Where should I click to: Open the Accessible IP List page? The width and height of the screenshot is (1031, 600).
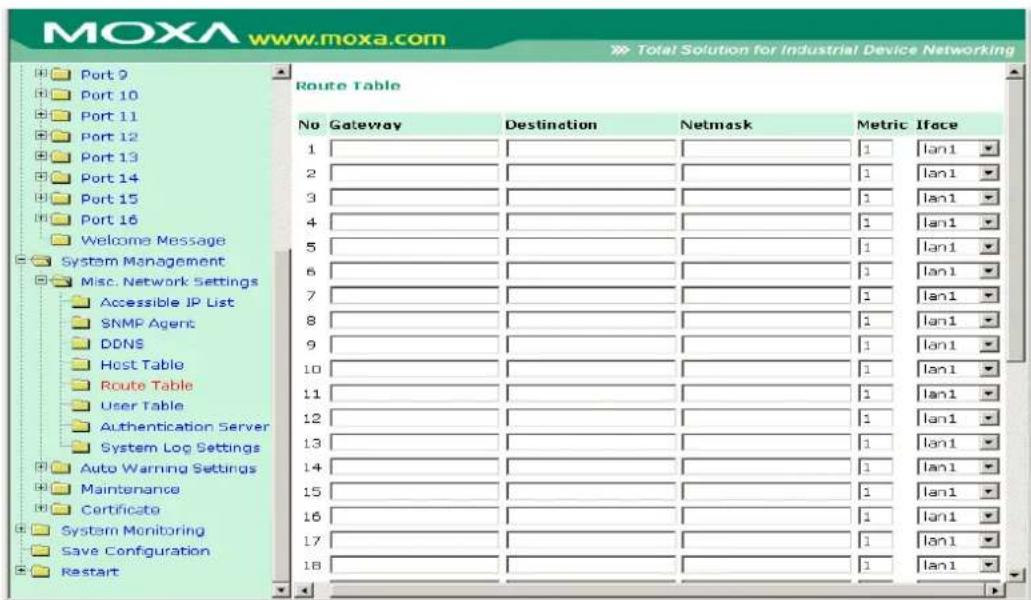[x=167, y=302]
